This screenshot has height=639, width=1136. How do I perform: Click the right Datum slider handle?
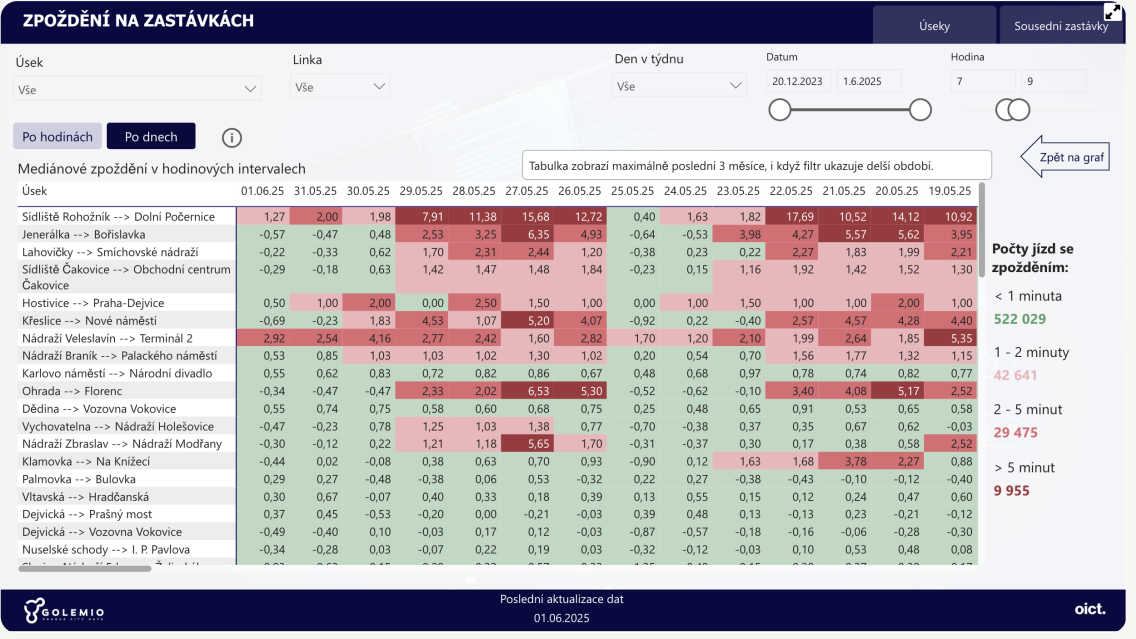coord(920,110)
